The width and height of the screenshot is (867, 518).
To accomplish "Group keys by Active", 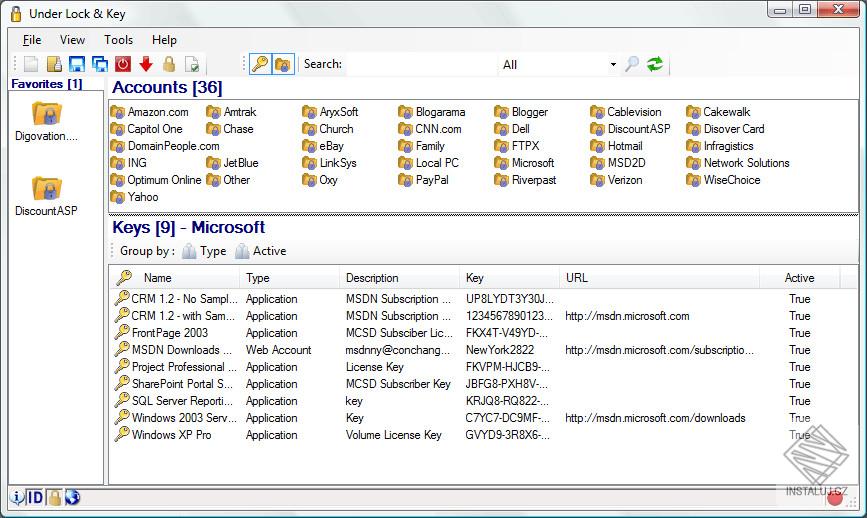I will pyautogui.click(x=260, y=251).
